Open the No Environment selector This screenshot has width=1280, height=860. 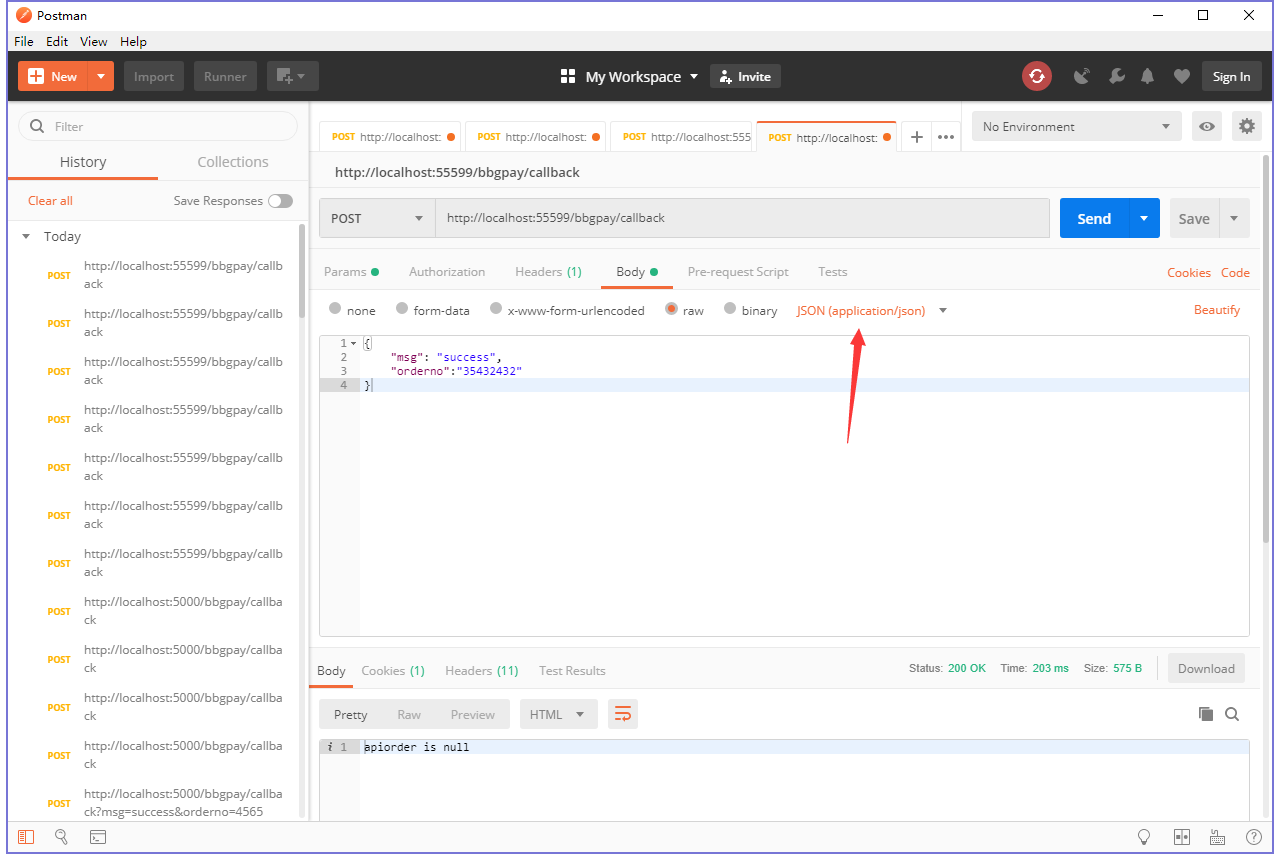1076,126
